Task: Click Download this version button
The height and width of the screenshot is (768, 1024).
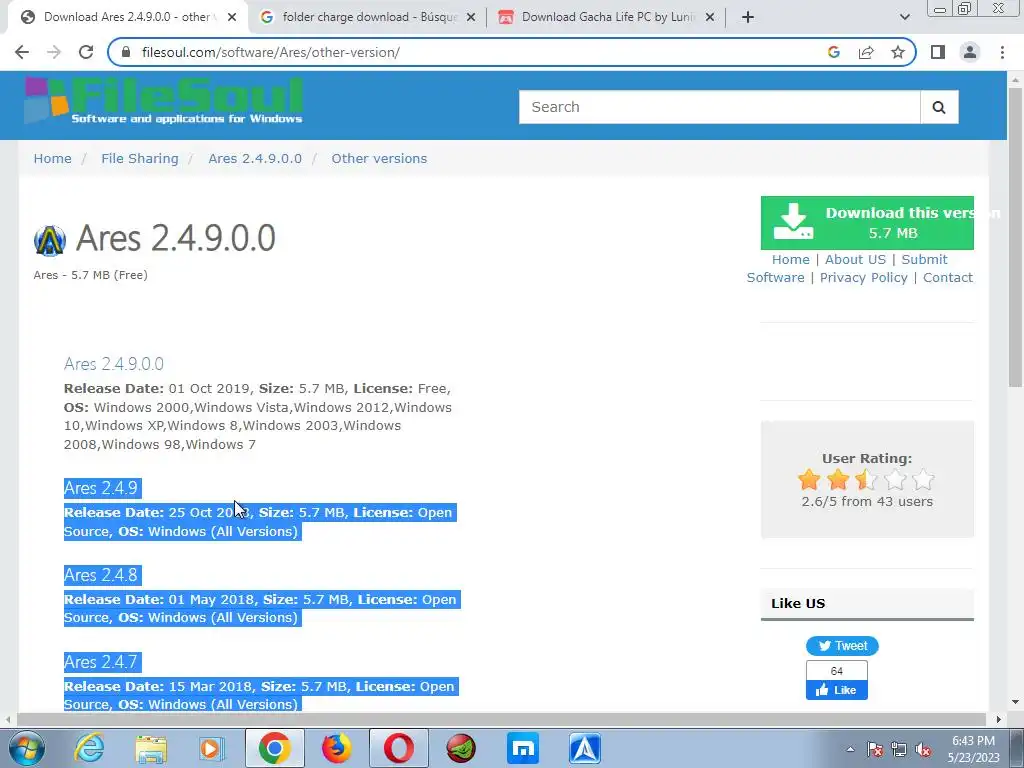Action: click(867, 223)
